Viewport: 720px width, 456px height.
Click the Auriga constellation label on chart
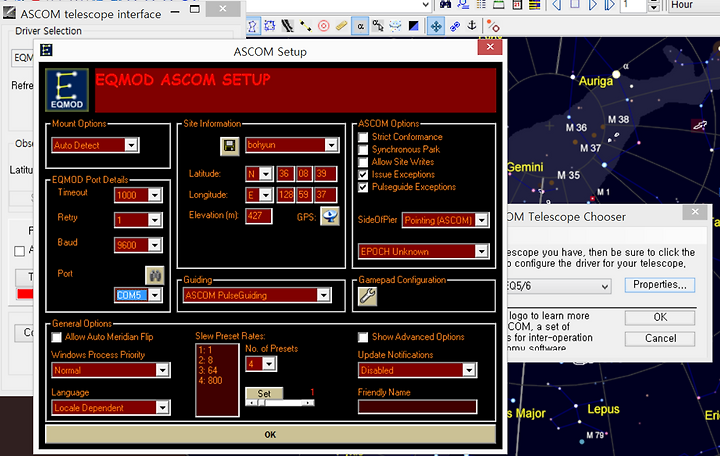(x=596, y=81)
